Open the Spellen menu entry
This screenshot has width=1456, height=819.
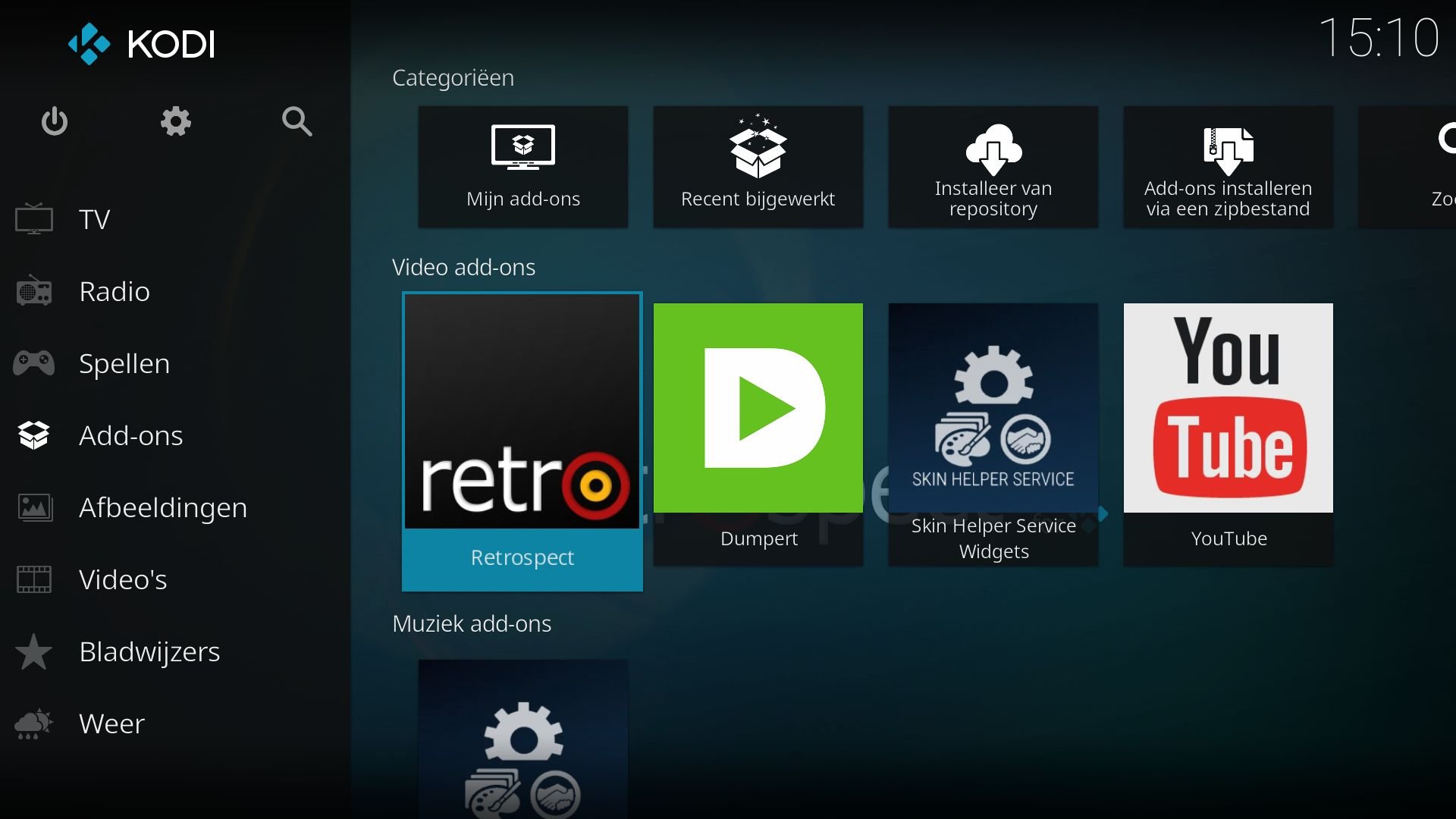[124, 364]
